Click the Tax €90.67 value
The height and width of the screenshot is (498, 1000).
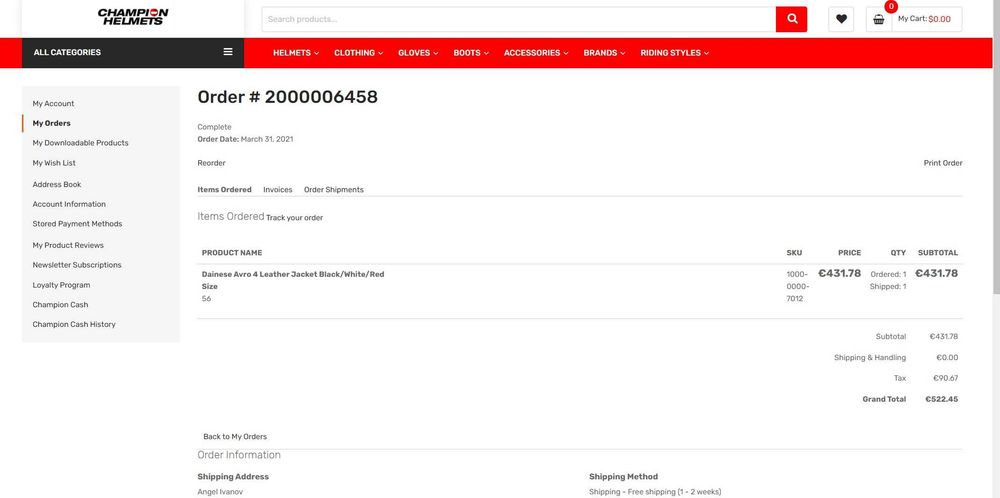[x=945, y=378]
